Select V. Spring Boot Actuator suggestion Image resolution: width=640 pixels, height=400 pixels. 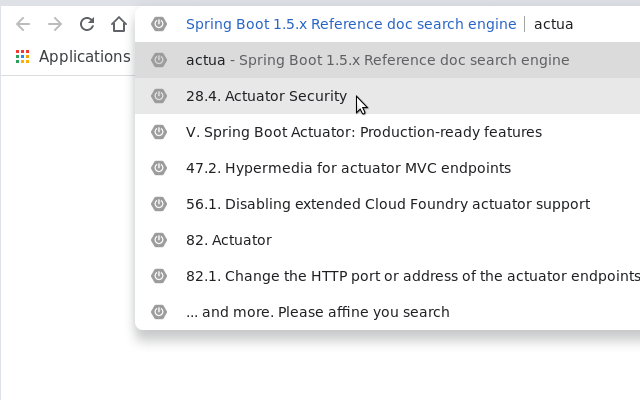[x=364, y=132]
